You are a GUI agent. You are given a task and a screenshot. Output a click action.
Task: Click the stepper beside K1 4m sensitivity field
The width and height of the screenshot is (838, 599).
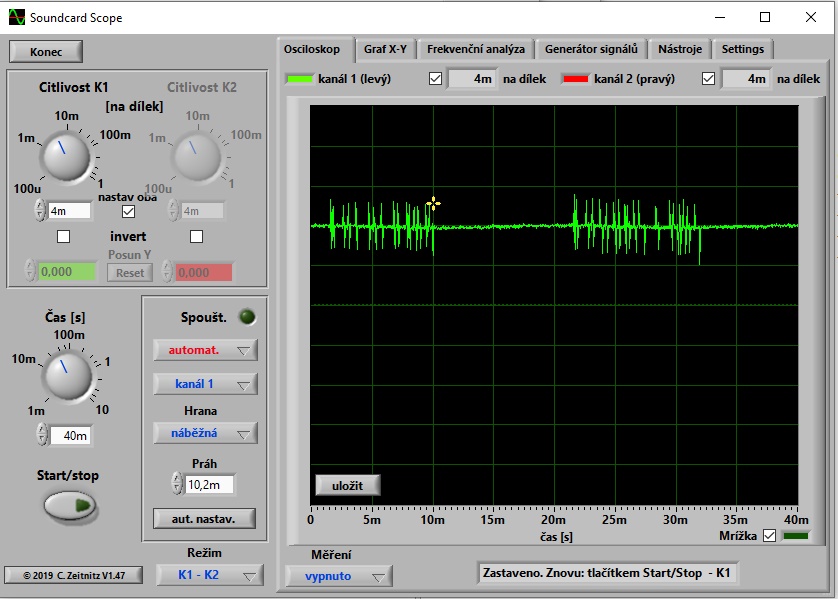40,211
